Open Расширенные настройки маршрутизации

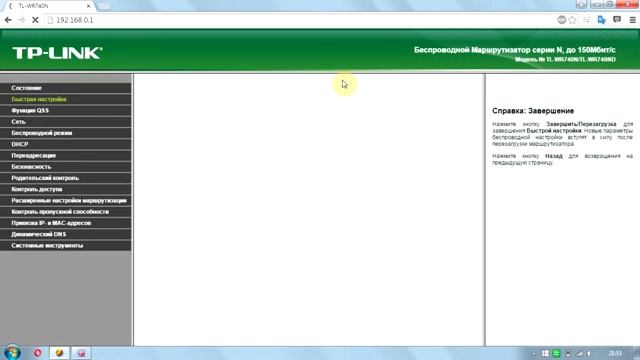tap(66, 200)
